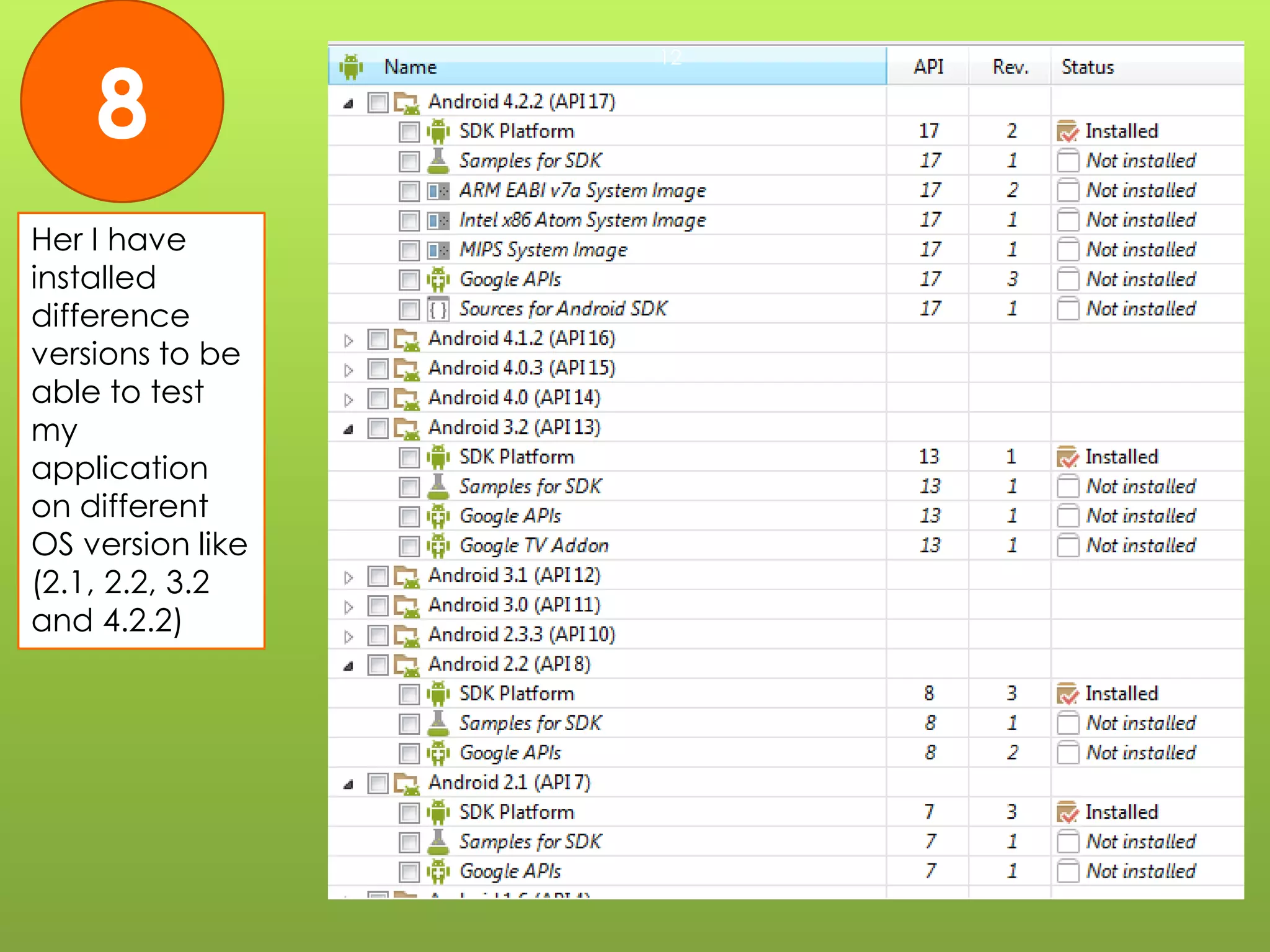Viewport: 1270px width, 952px height.
Task: Click the ARM EABI v7a System Image icon
Action: coord(438,191)
